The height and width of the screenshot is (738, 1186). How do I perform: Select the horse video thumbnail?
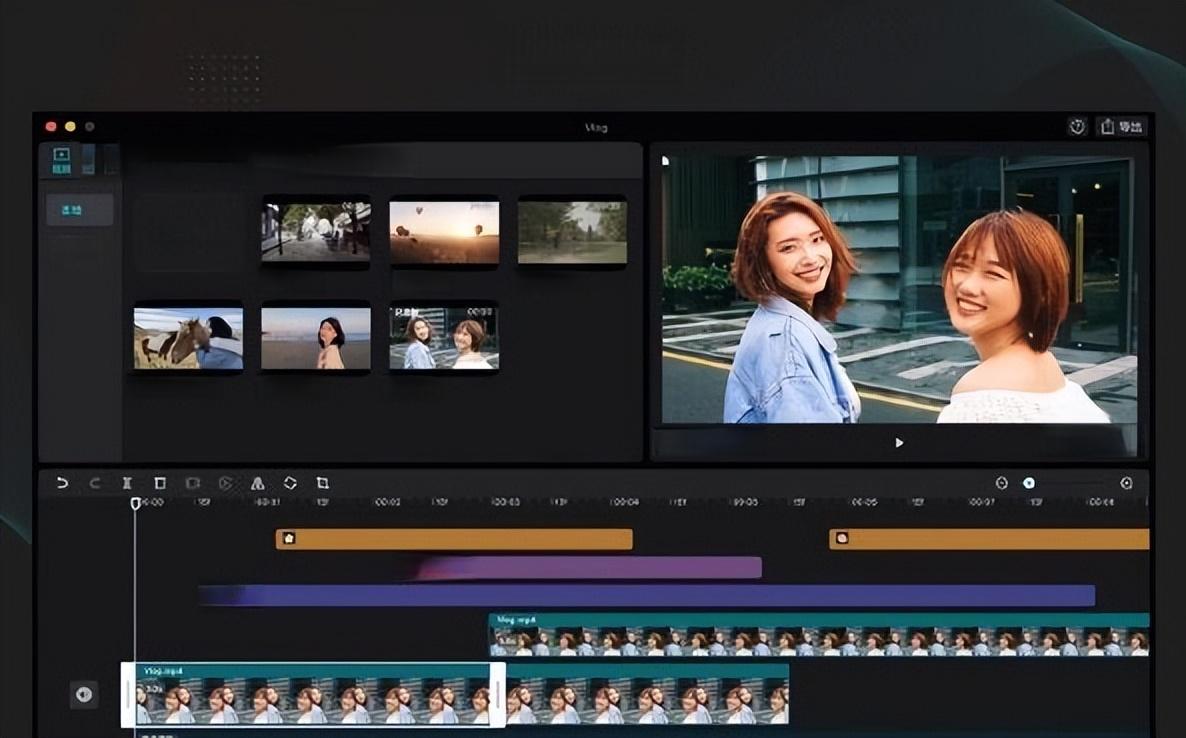188,338
